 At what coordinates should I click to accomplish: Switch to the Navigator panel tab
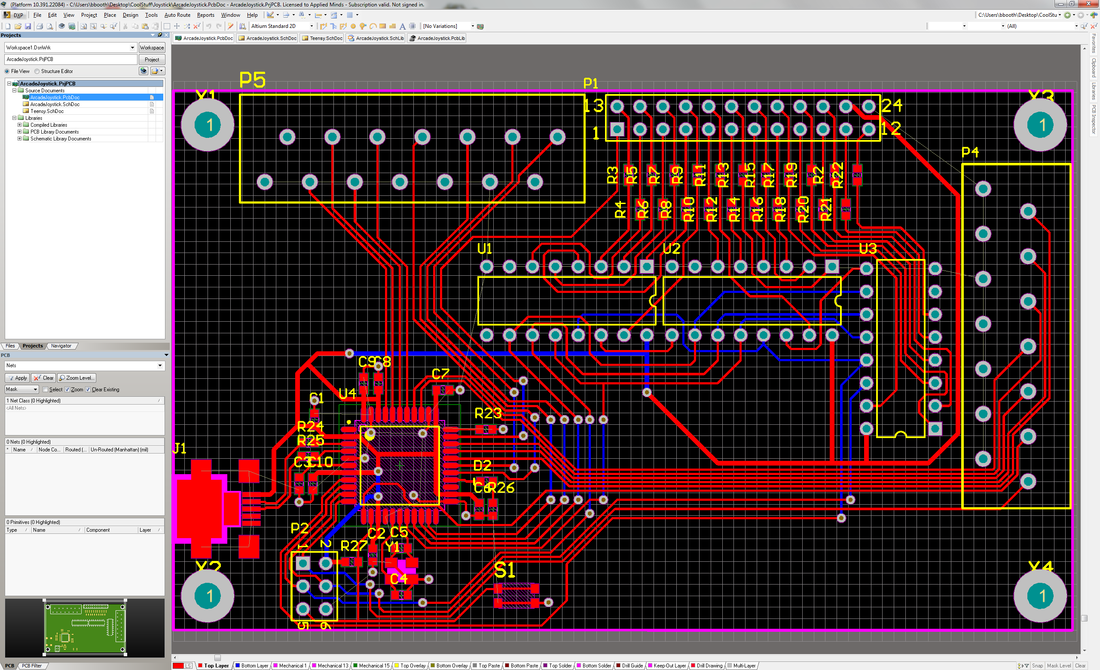61,346
